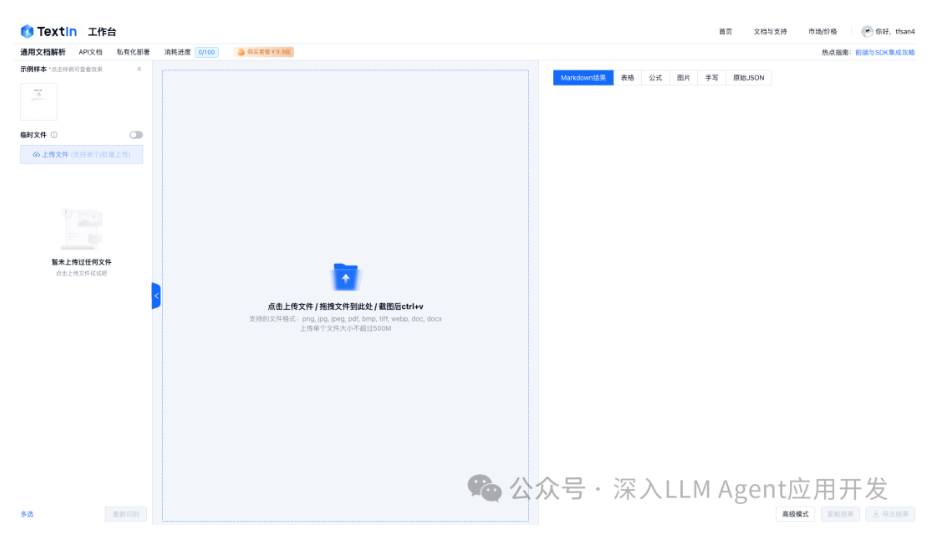951x553 pixels.
Task: Click the orange 购买套餐 promotion badge
Action: pyautogui.click(x=264, y=52)
